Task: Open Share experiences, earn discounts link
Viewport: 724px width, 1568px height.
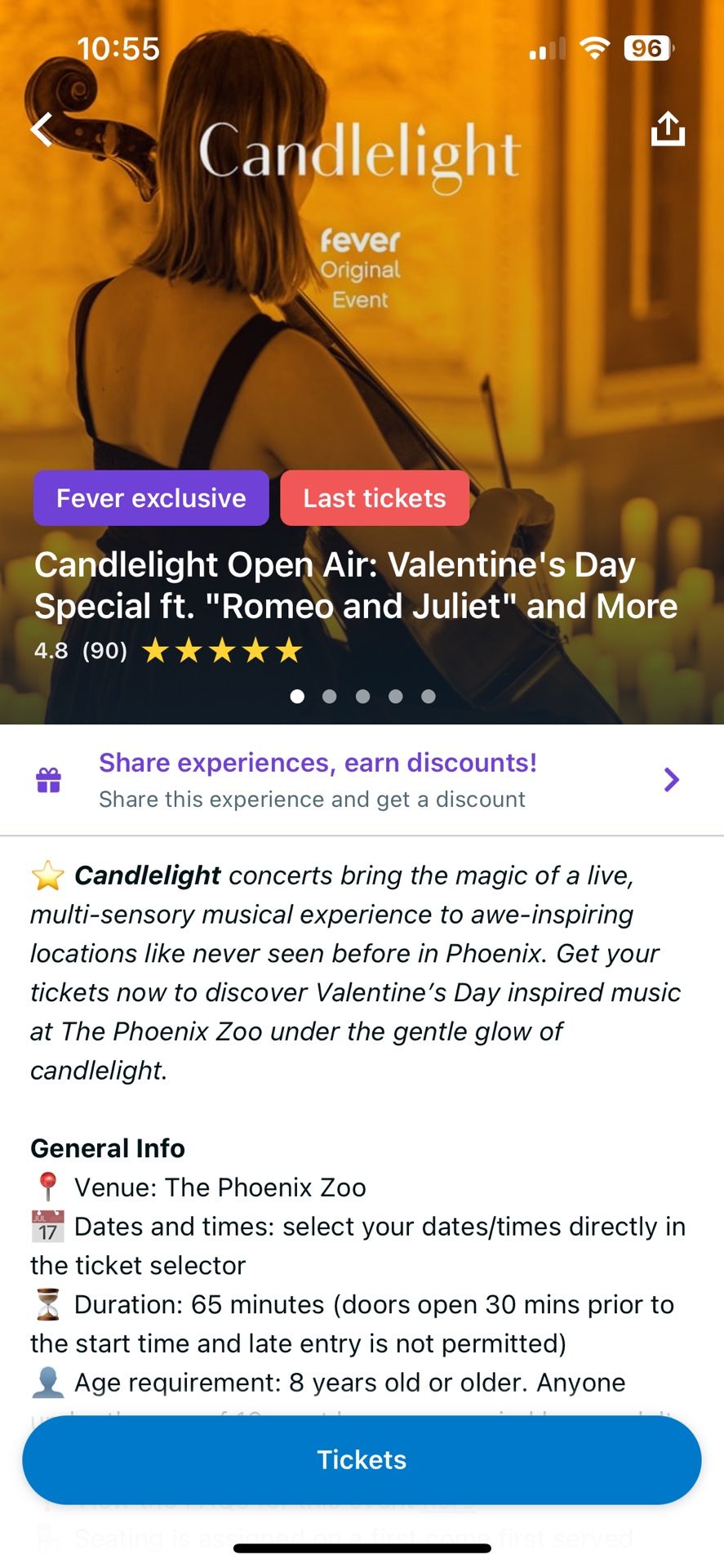Action: (x=318, y=763)
